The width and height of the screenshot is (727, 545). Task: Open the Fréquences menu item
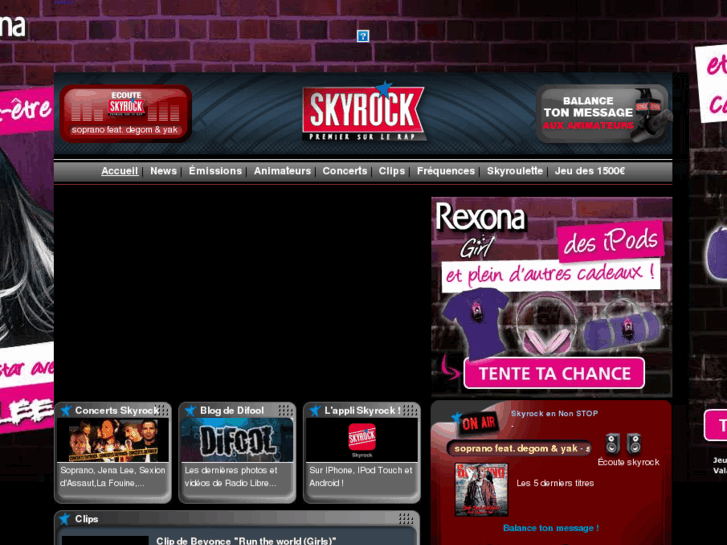point(446,171)
